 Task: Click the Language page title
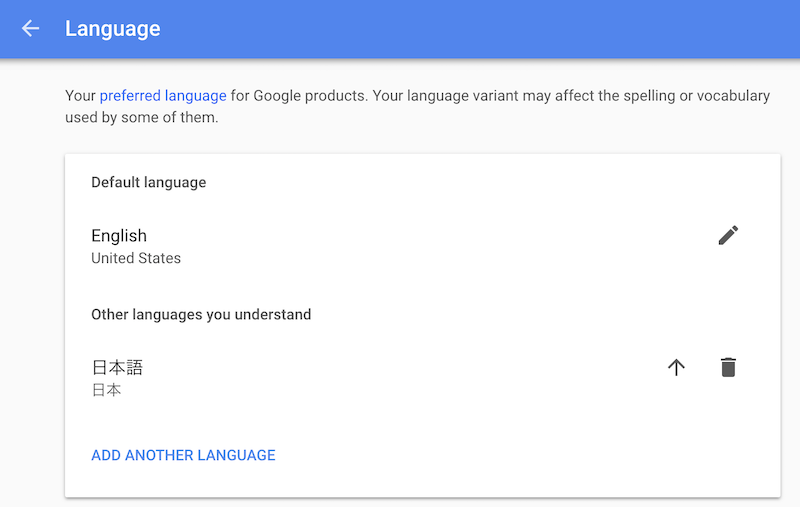click(112, 28)
